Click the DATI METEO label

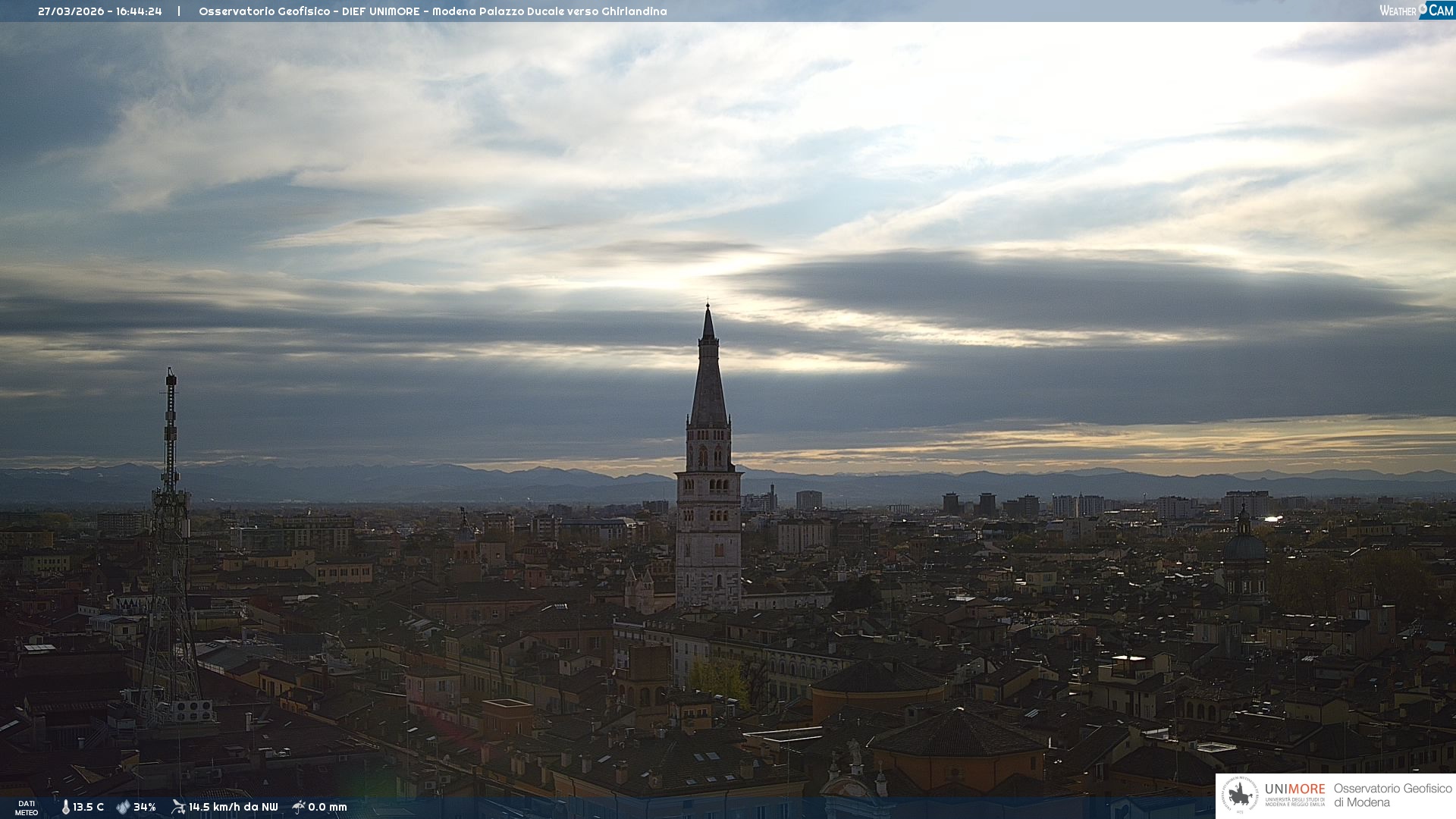point(27,808)
